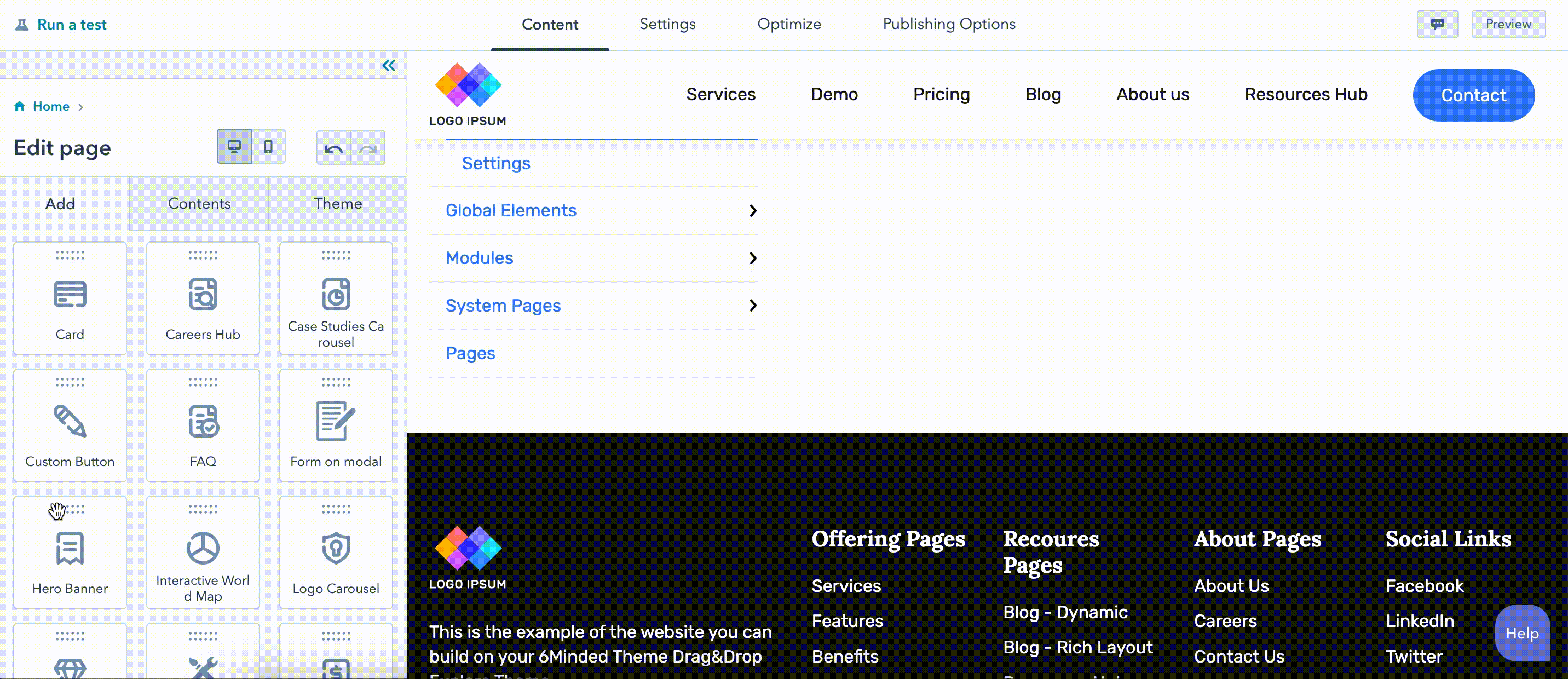Open the comments chat icon
This screenshot has height=679, width=1568.
(1437, 24)
